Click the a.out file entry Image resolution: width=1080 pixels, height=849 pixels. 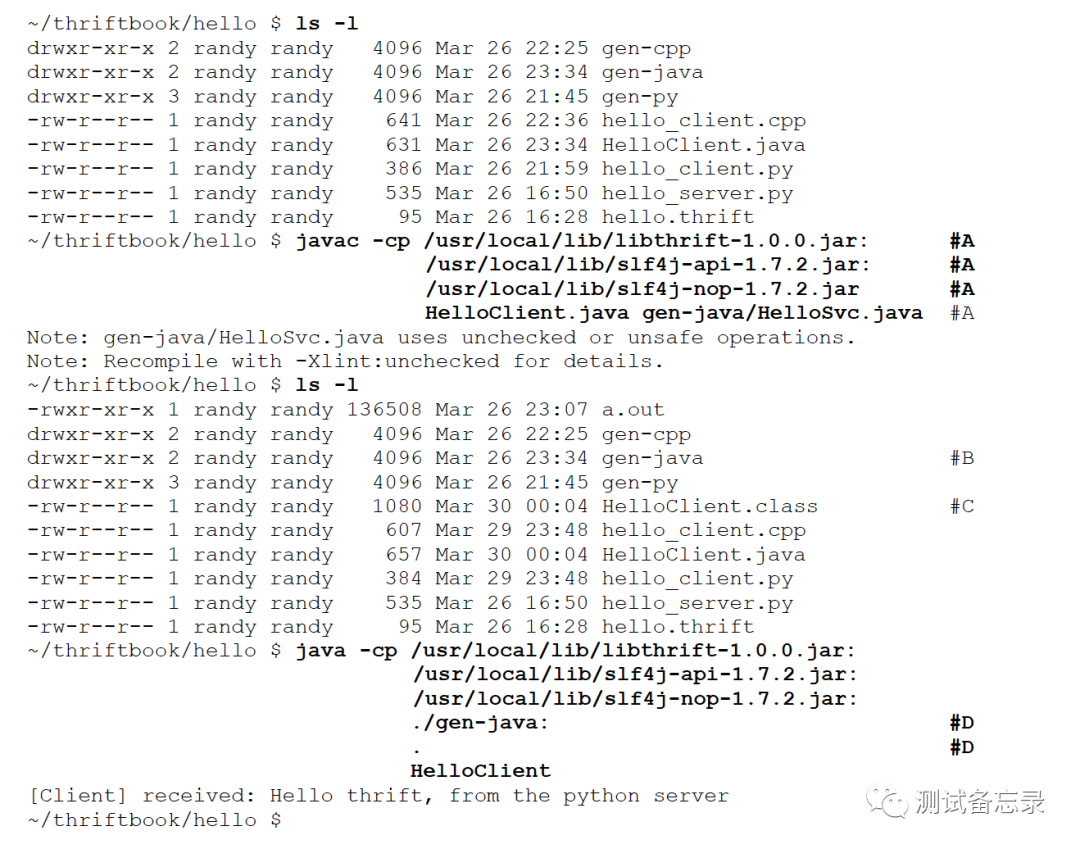[x=633, y=410]
